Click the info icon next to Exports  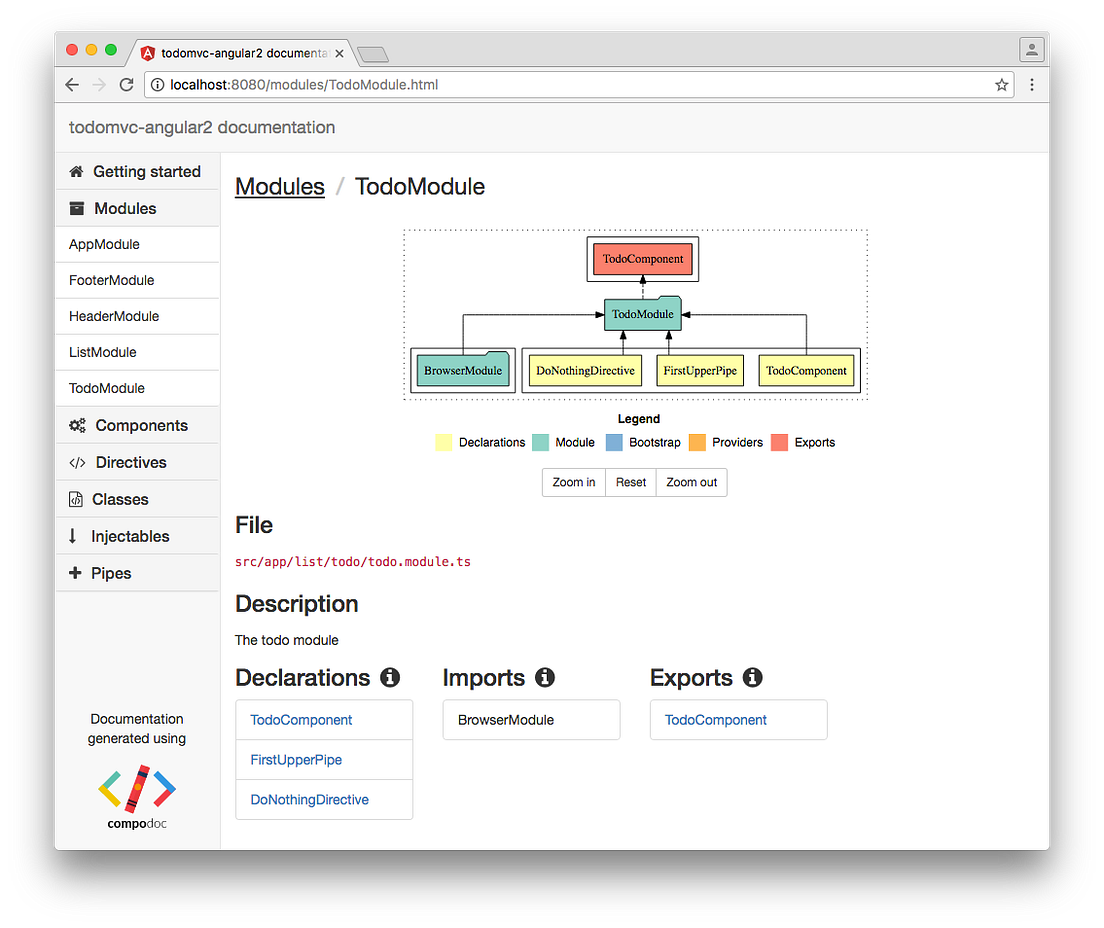[x=753, y=677]
